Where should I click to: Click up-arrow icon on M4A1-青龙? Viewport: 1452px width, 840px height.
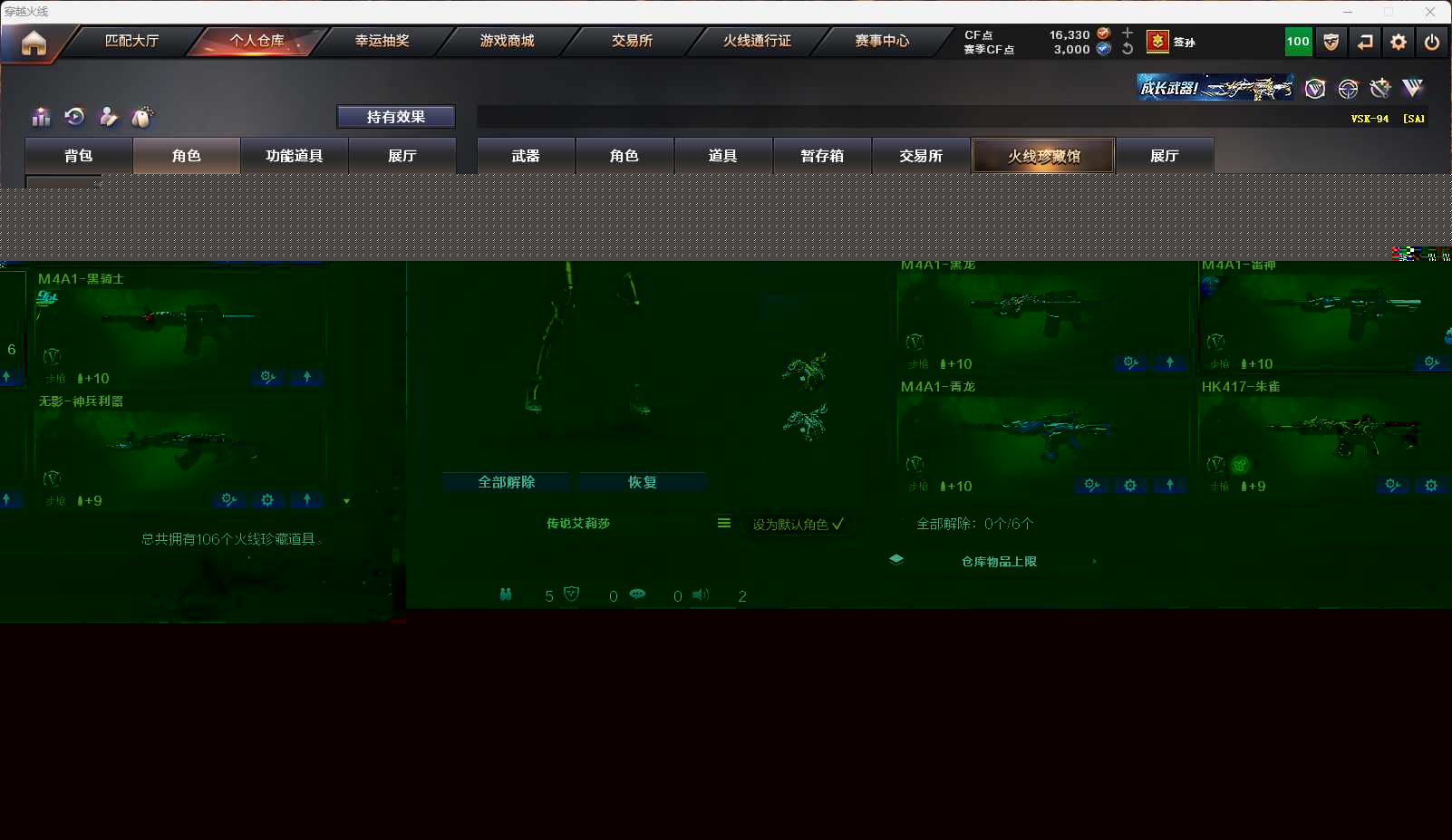[1170, 485]
